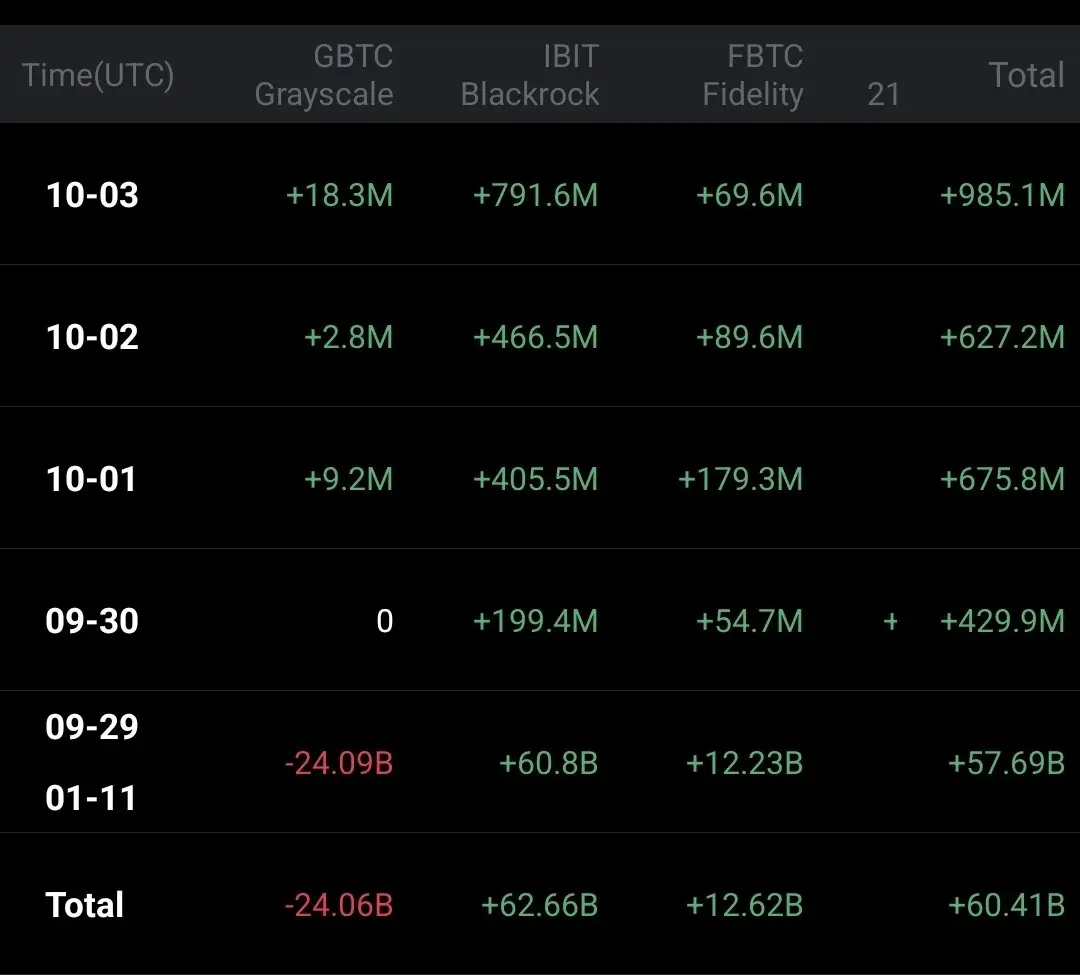
Task: Click the Time(UTC) column header
Action: (98, 75)
